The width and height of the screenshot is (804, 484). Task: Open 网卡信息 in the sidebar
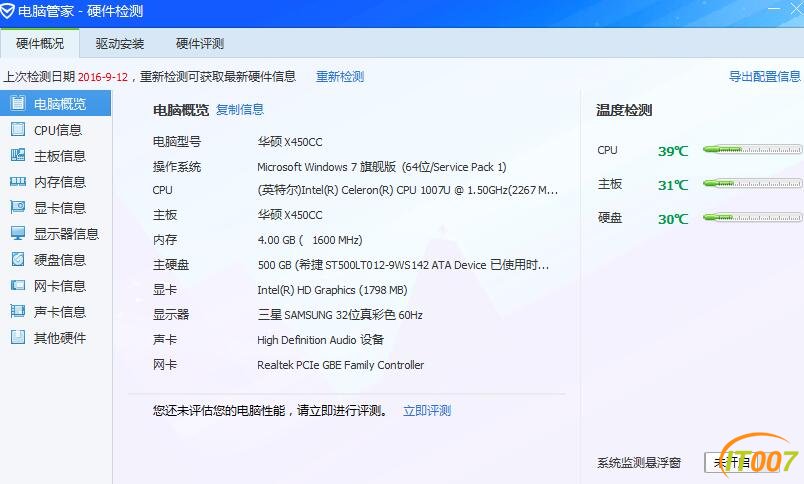click(x=55, y=286)
